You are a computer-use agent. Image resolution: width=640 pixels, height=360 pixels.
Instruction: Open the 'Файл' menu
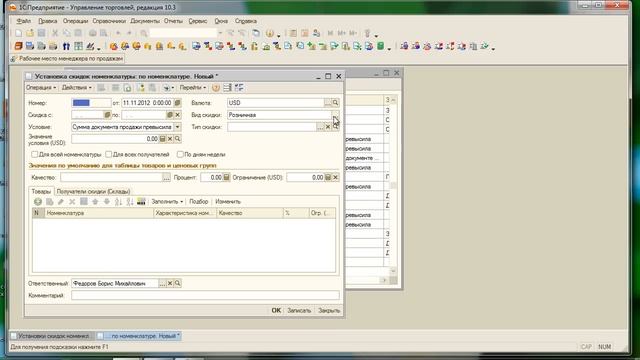pos(24,21)
